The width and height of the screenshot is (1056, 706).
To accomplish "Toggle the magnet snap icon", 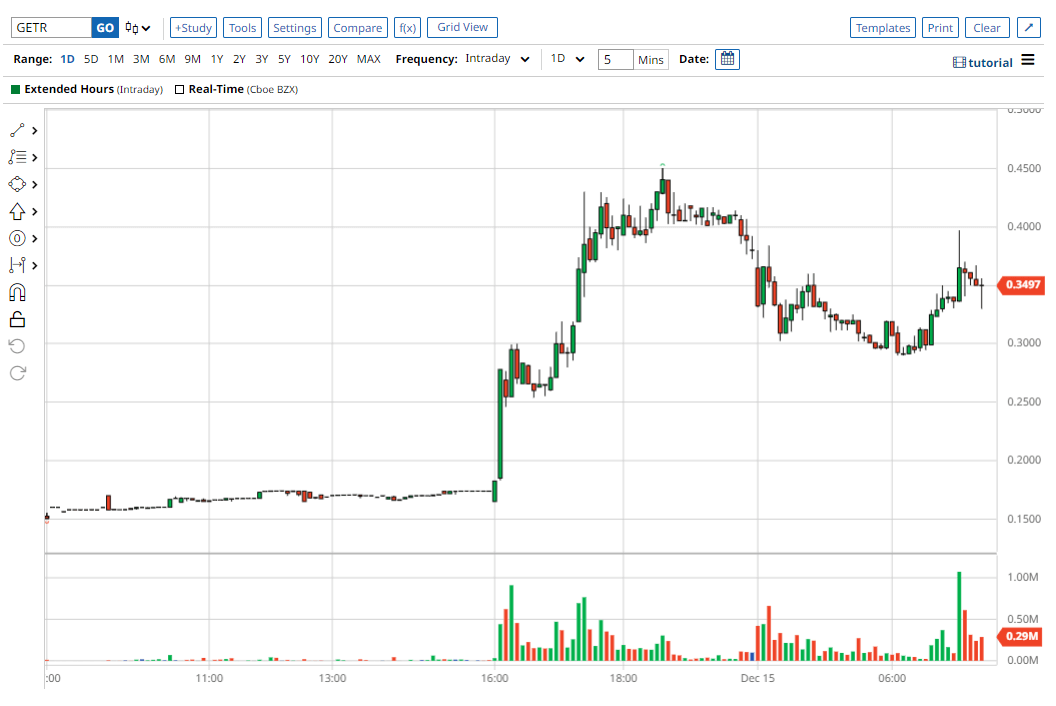I will tap(18, 292).
